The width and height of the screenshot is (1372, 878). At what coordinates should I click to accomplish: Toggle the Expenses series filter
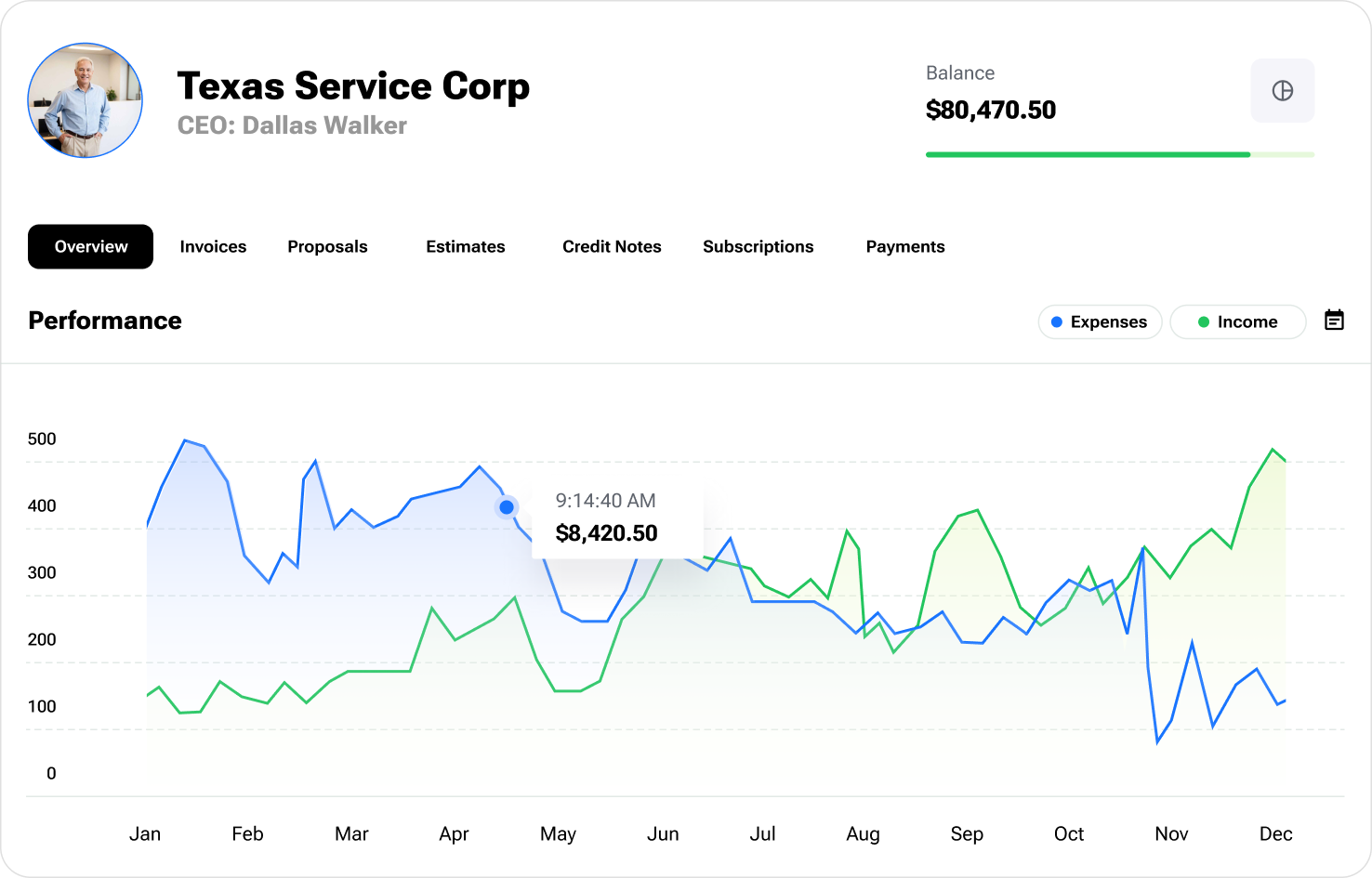1100,322
